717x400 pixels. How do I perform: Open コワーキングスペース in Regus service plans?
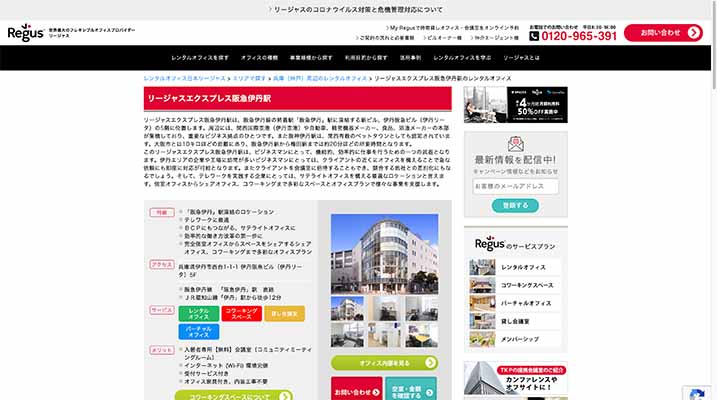pos(515,285)
